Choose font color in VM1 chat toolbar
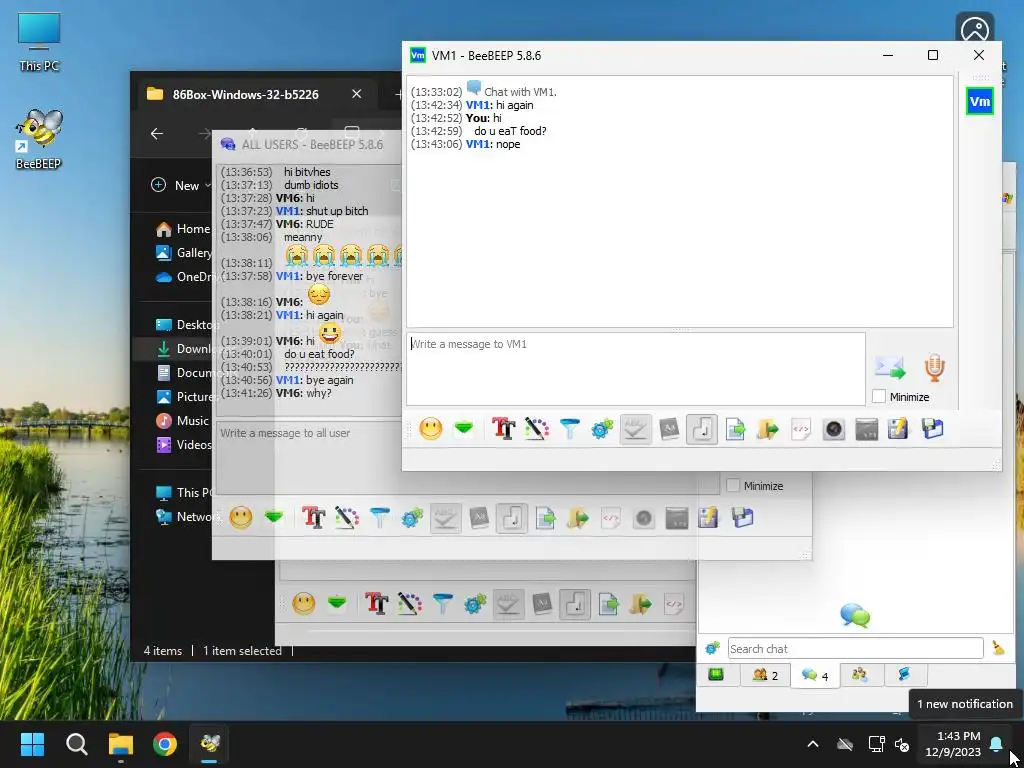Image resolution: width=1024 pixels, height=768 pixels. [536, 429]
